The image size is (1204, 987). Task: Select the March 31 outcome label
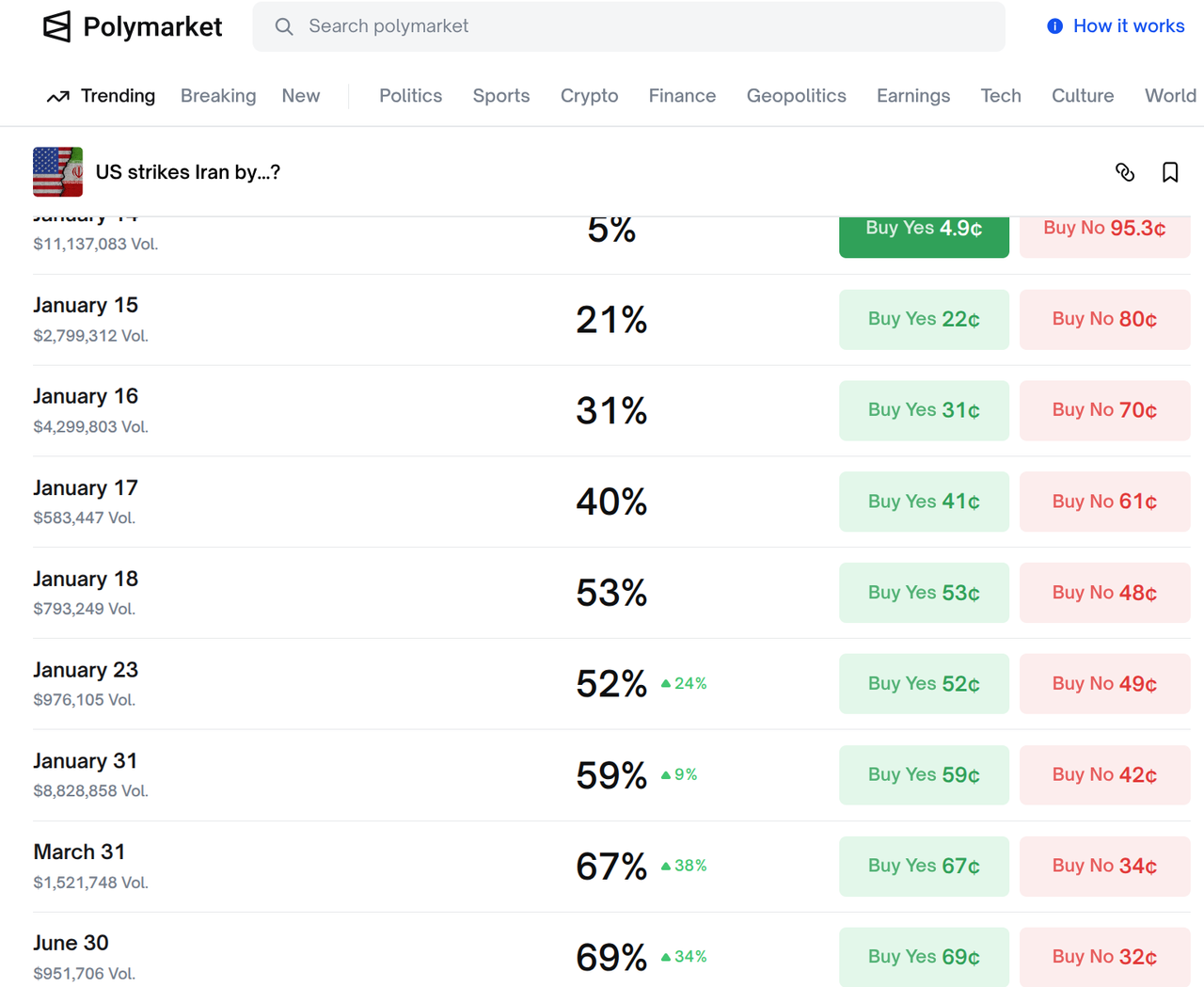pos(79,852)
